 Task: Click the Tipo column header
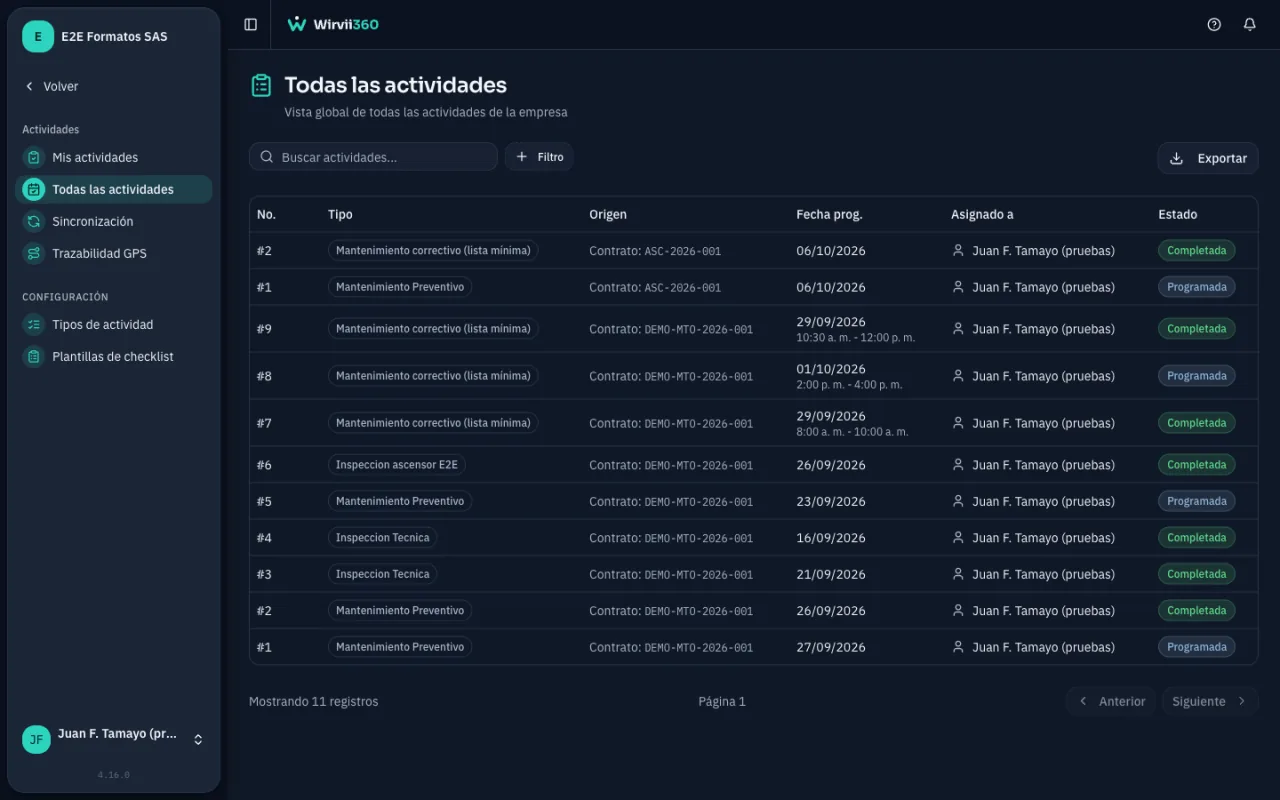(340, 214)
